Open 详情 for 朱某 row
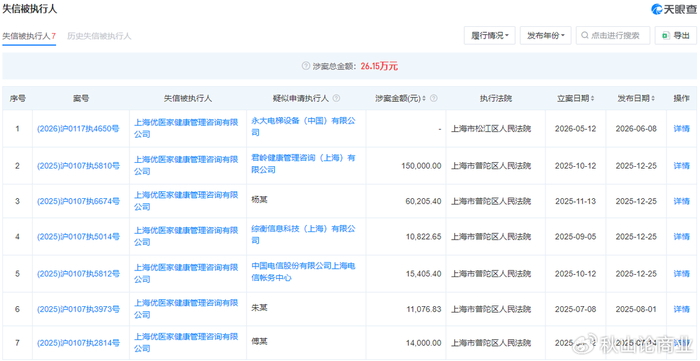The width and height of the screenshot is (700, 361). pyautogui.click(x=681, y=309)
